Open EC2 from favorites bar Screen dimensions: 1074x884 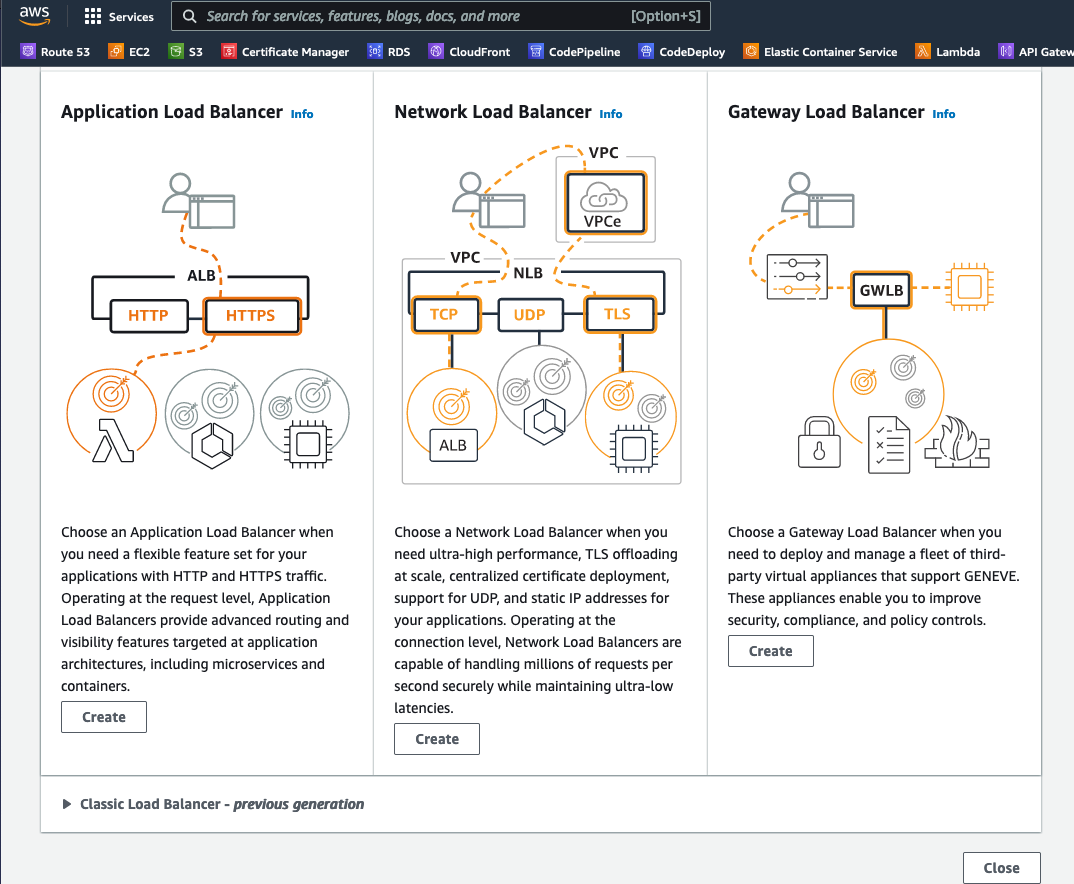(x=129, y=51)
